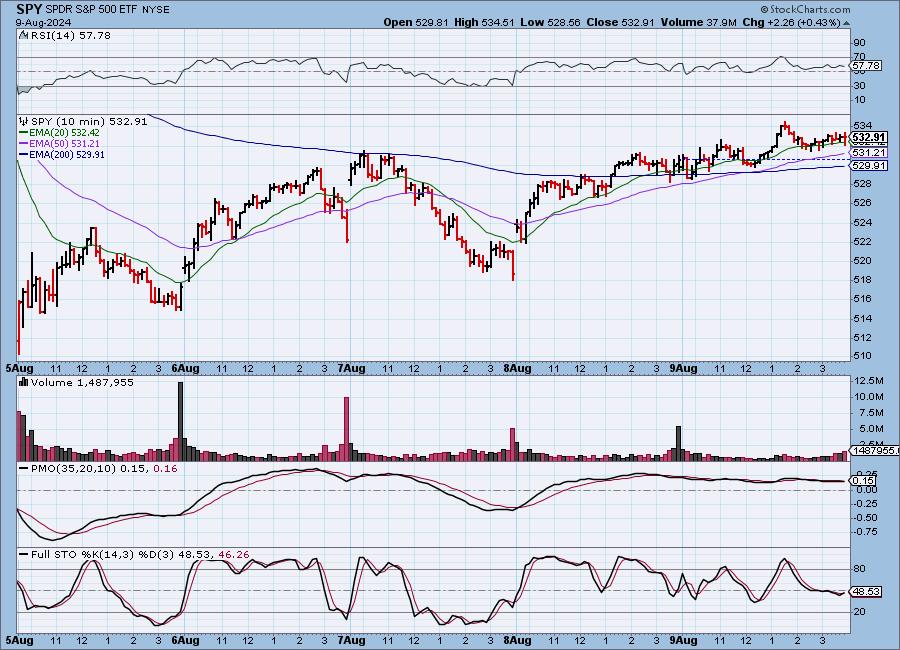The height and width of the screenshot is (650, 900).
Task: Click the boxed 532.91 last price tag
Action: click(869, 137)
